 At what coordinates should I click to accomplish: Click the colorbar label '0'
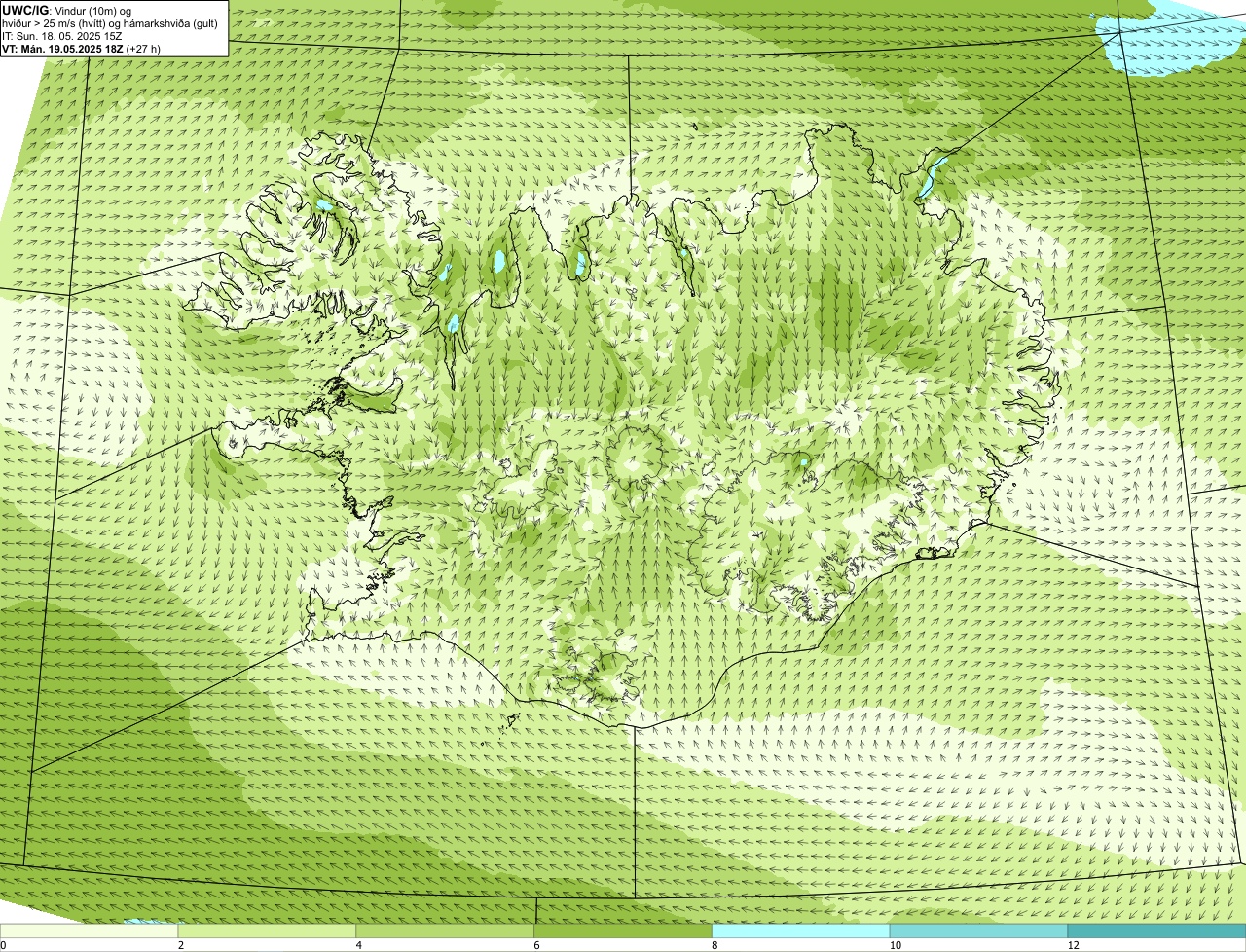tap(3, 945)
